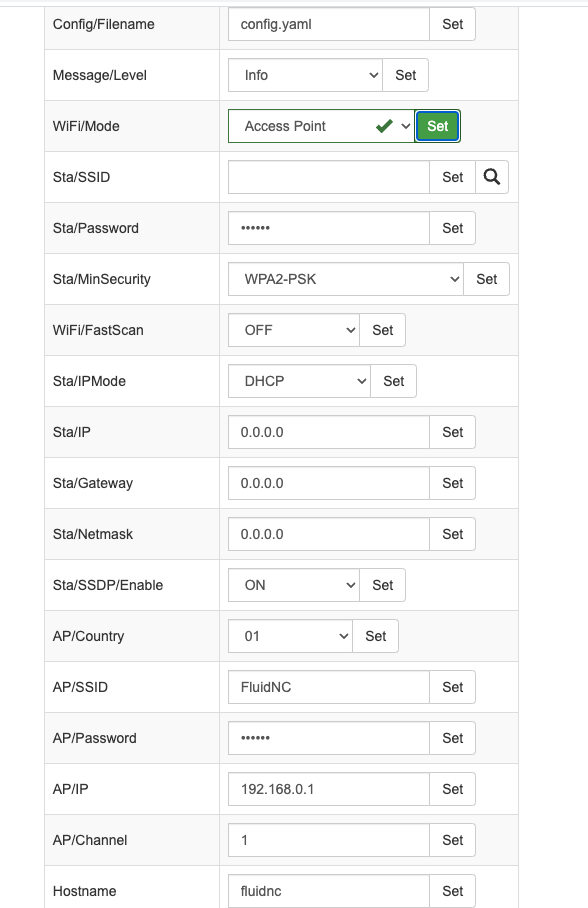Click the AP/IP address field

coord(328,789)
